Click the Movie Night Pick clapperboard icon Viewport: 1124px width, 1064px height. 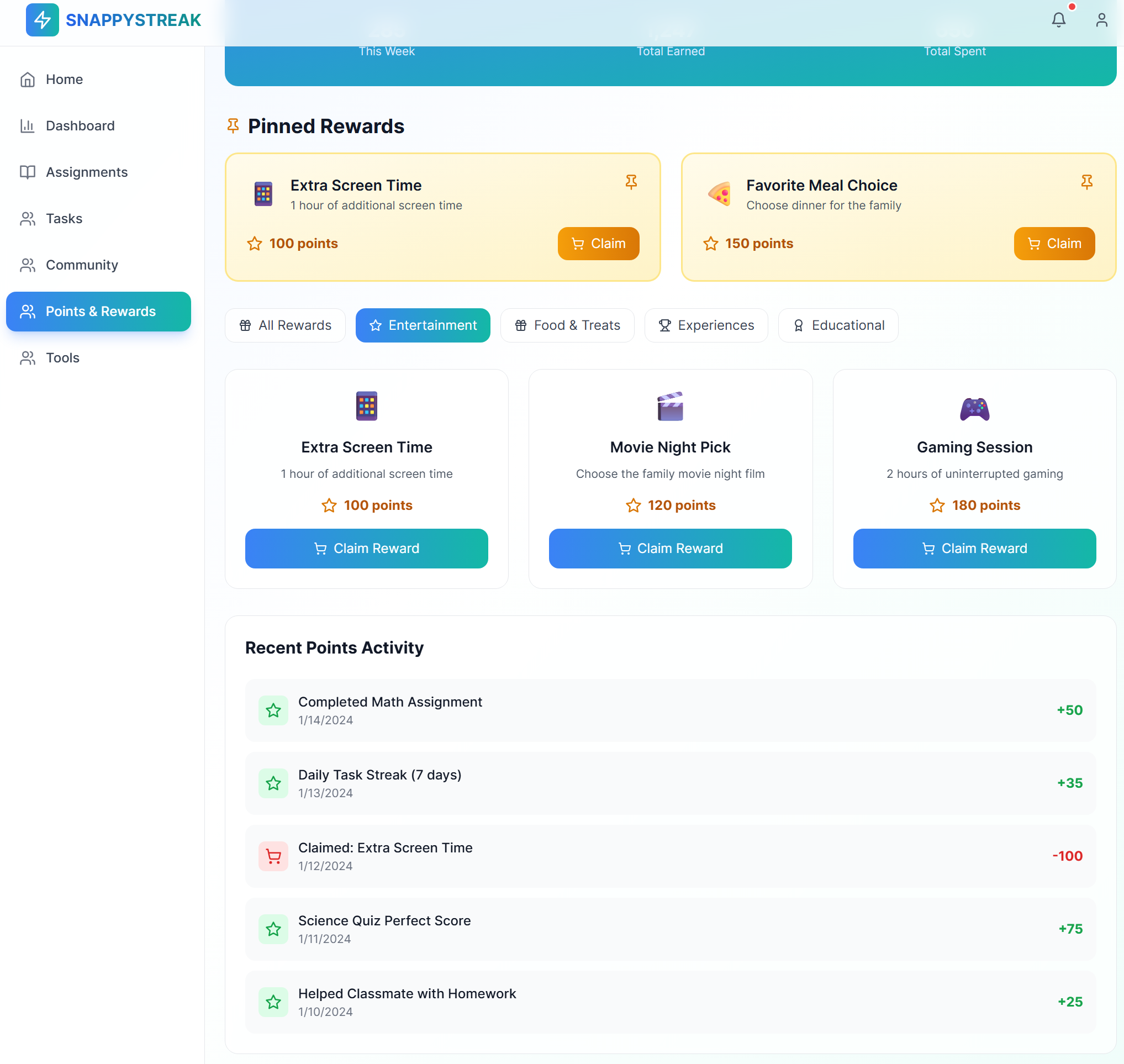tap(670, 407)
